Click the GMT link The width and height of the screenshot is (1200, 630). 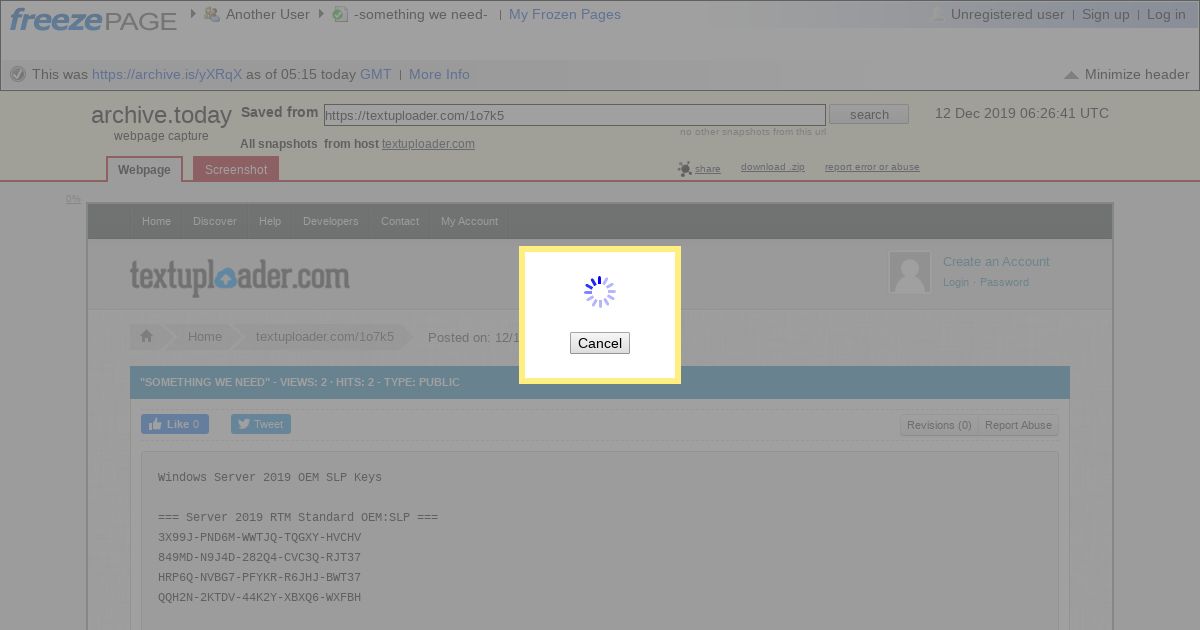pyautogui.click(x=376, y=74)
